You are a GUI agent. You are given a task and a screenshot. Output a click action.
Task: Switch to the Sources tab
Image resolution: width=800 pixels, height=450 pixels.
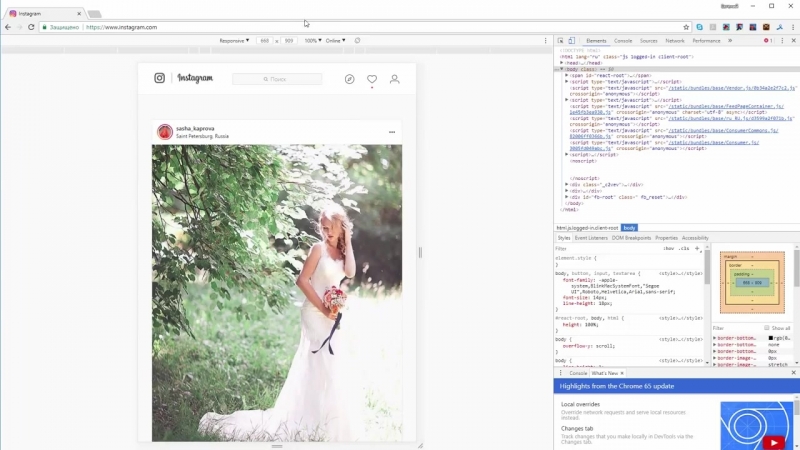click(648, 41)
